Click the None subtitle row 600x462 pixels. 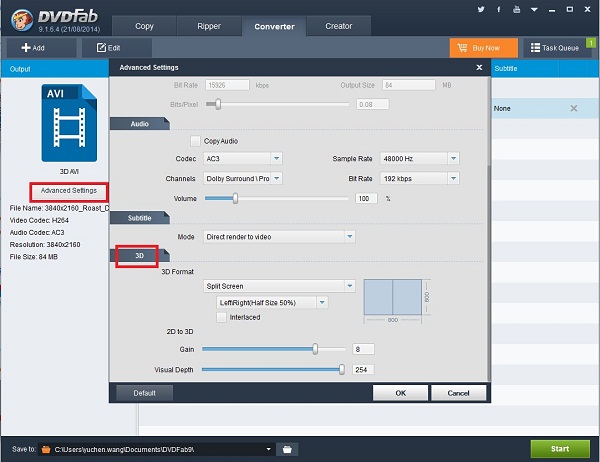pos(545,108)
